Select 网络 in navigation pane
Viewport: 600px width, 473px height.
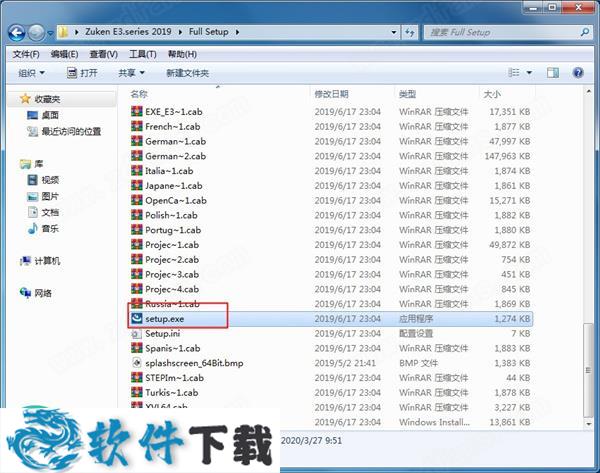coord(43,294)
